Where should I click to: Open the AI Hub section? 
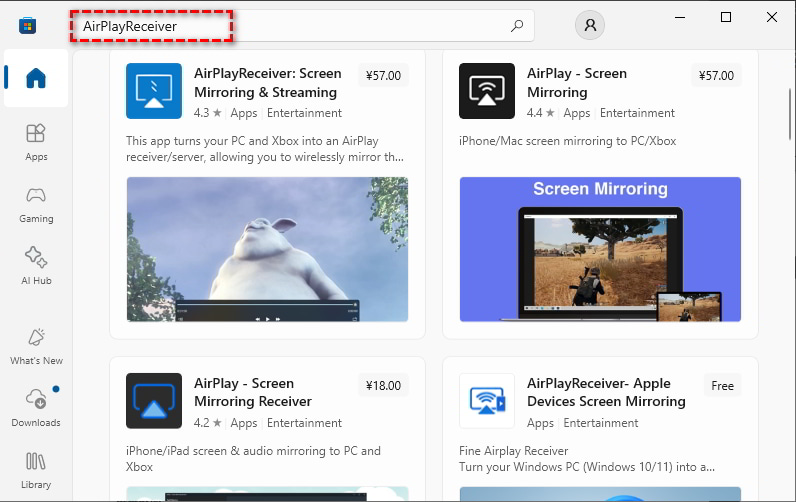36,266
